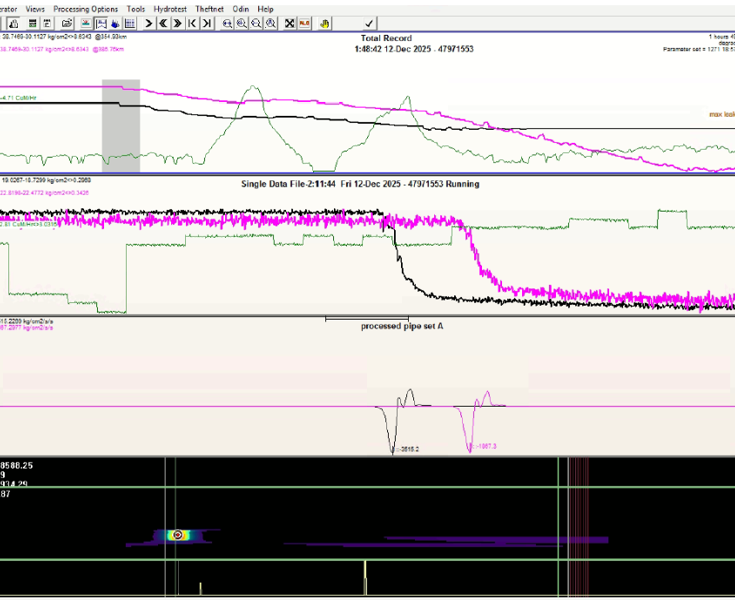This screenshot has width=735, height=600.
Task: Toggle the highlighted graph view toolbar button
Action: [x=101, y=23]
